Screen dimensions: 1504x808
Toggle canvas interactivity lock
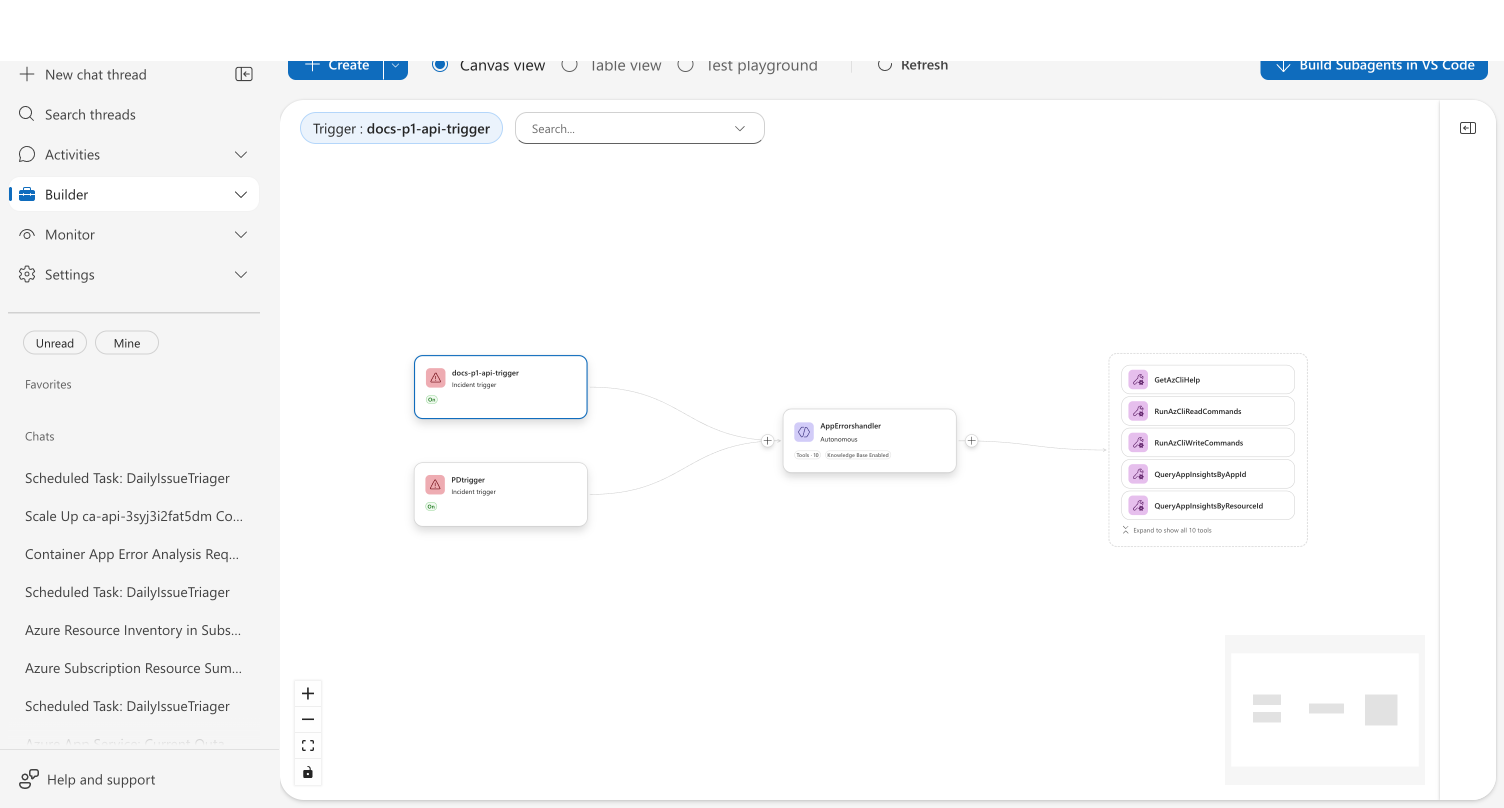[x=308, y=772]
